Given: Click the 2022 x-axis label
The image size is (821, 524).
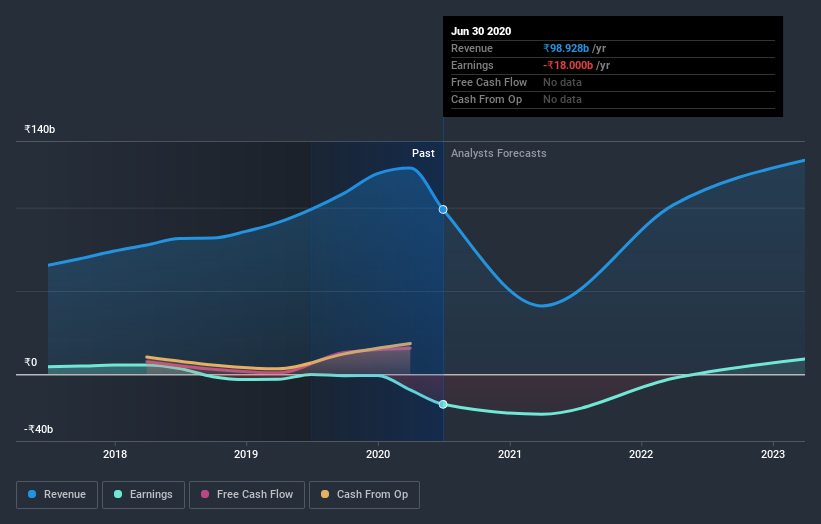Looking at the screenshot, I should click(x=641, y=454).
